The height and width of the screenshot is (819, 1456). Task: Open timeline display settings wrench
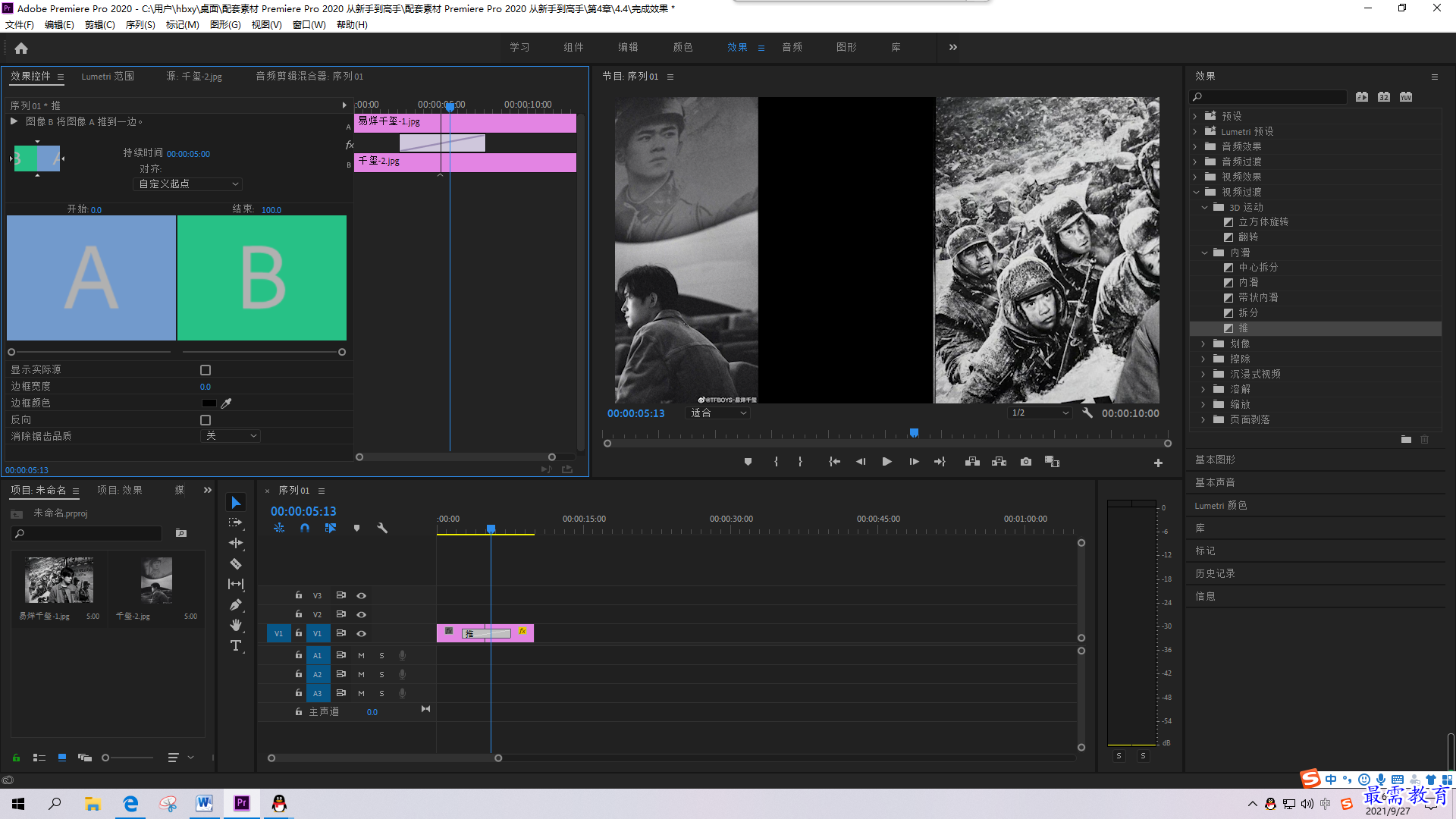pos(382,528)
